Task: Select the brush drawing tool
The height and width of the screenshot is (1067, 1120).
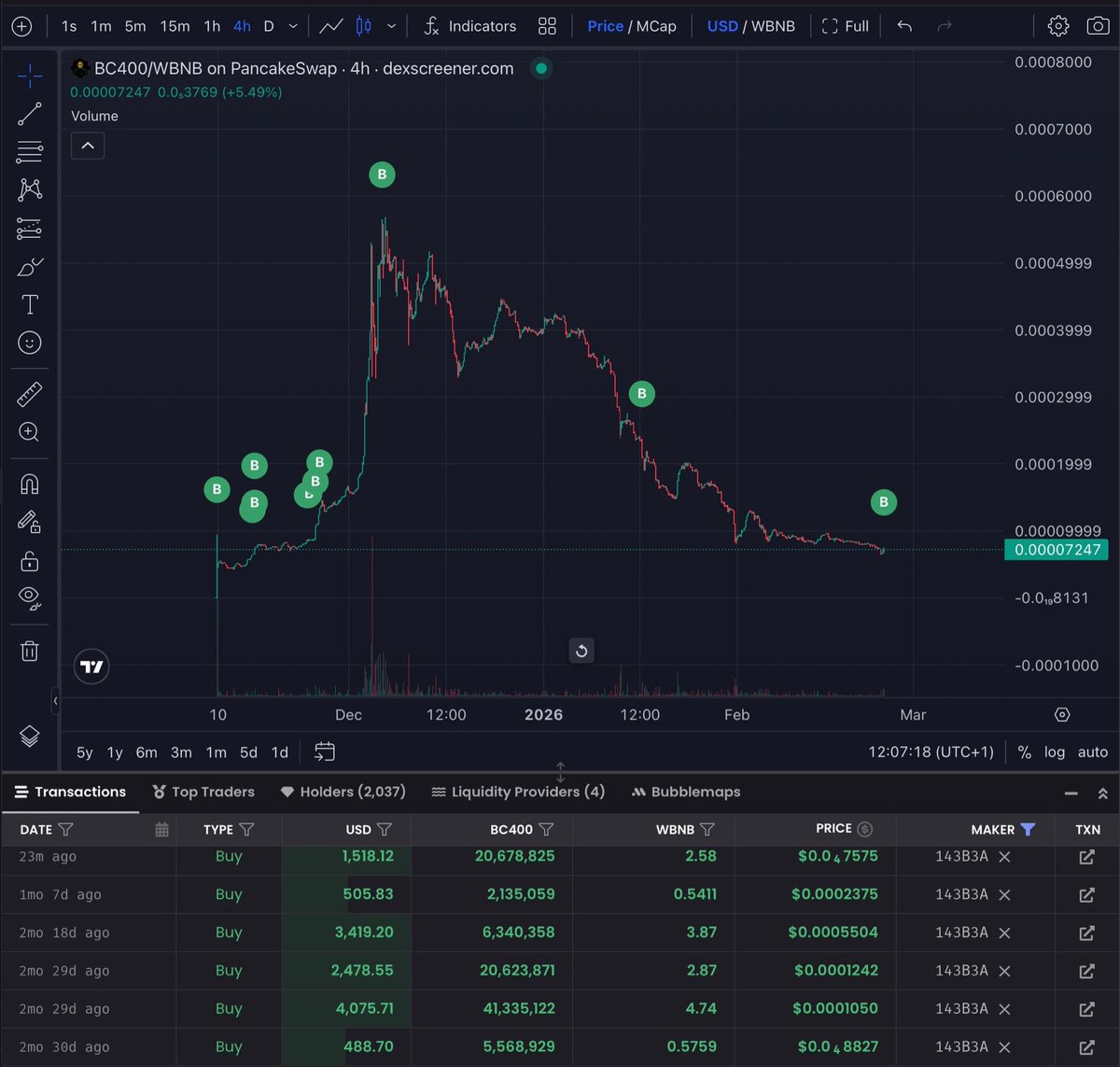Action: (30, 267)
